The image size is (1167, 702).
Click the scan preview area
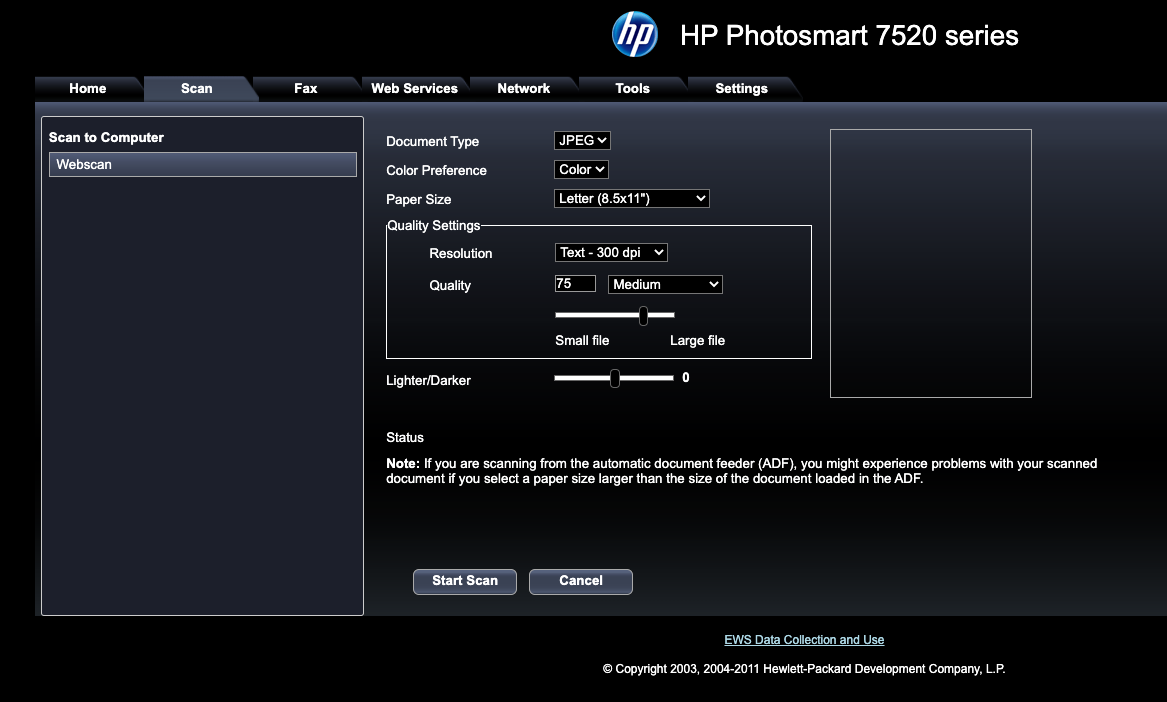(931, 264)
